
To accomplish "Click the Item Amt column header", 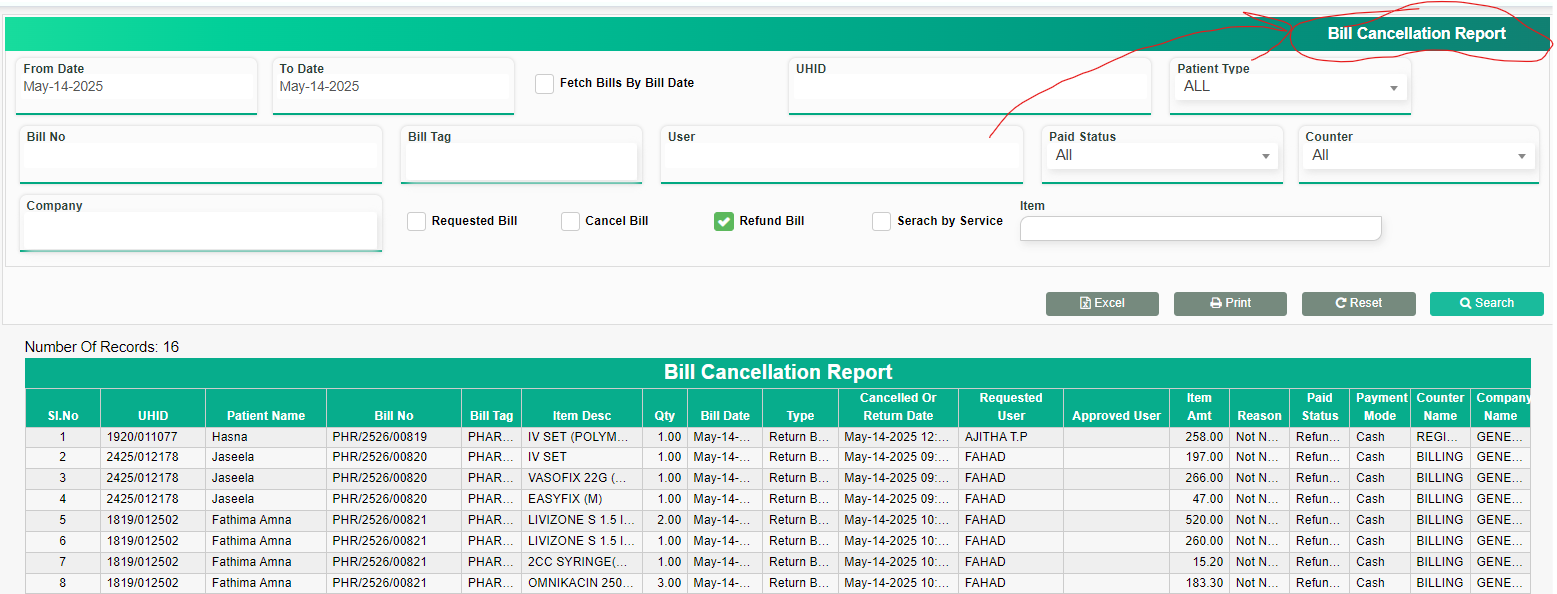I will 1198,407.
